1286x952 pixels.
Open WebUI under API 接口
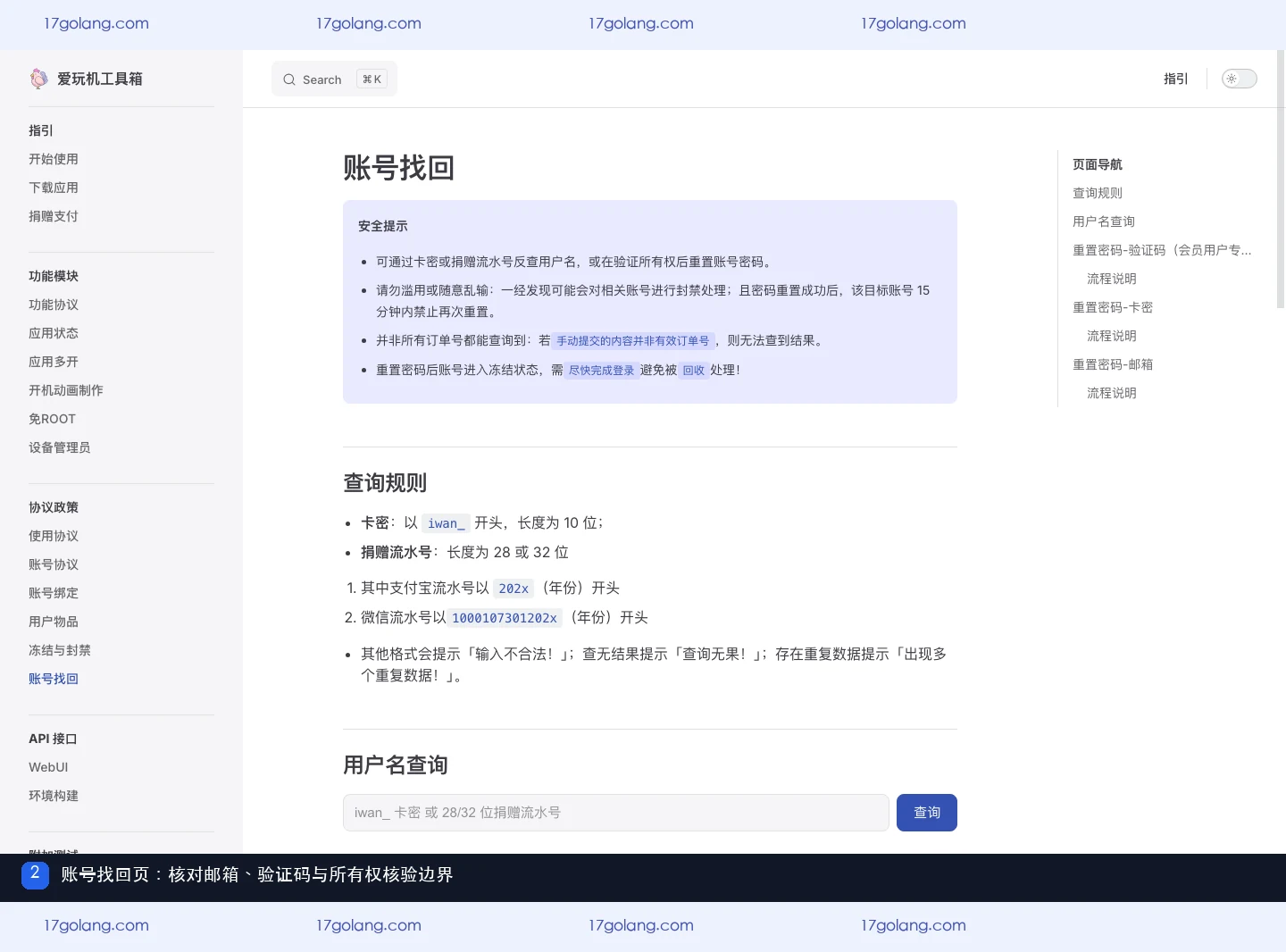pos(48,767)
